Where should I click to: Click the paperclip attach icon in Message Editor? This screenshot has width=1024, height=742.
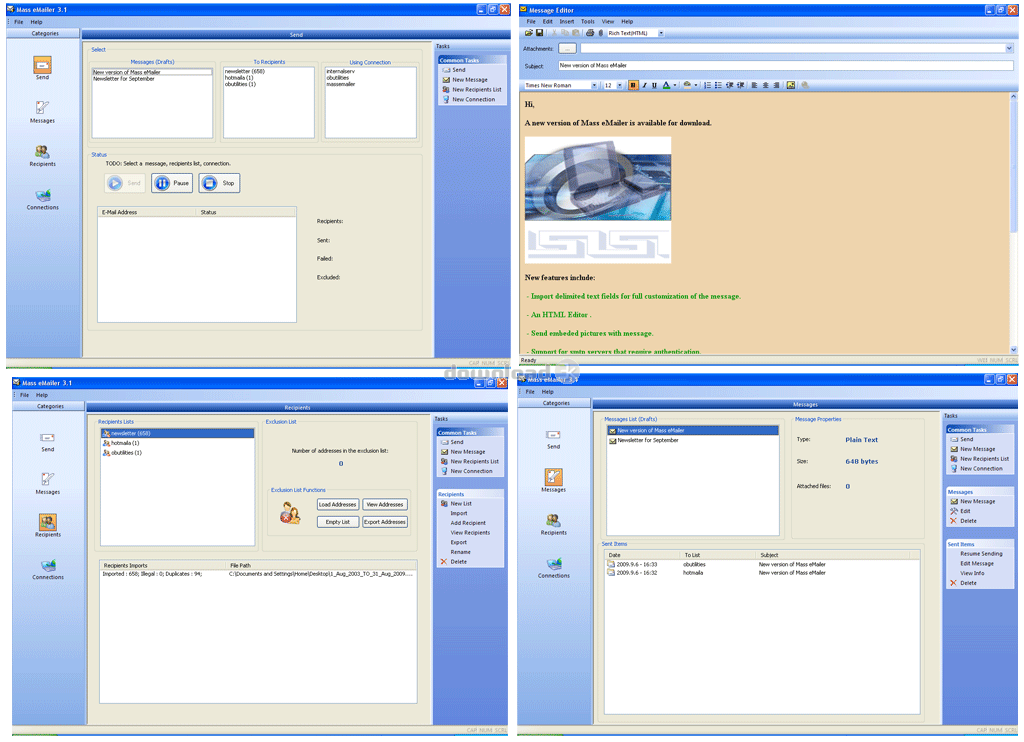(x=601, y=33)
